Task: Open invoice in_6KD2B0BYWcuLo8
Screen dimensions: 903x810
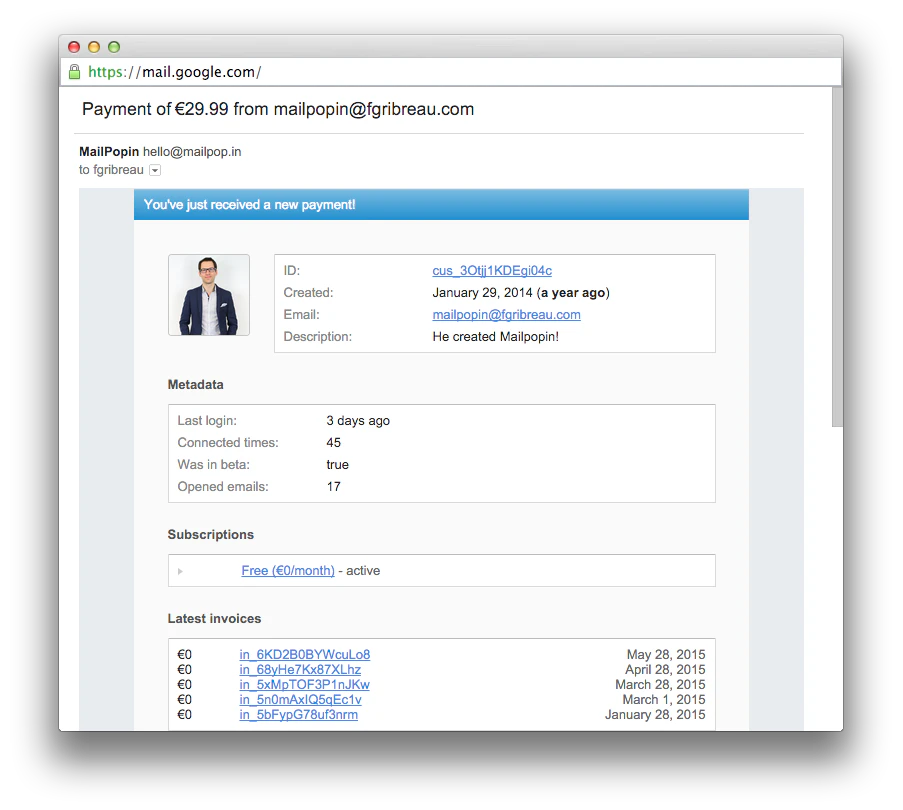Action: click(305, 655)
